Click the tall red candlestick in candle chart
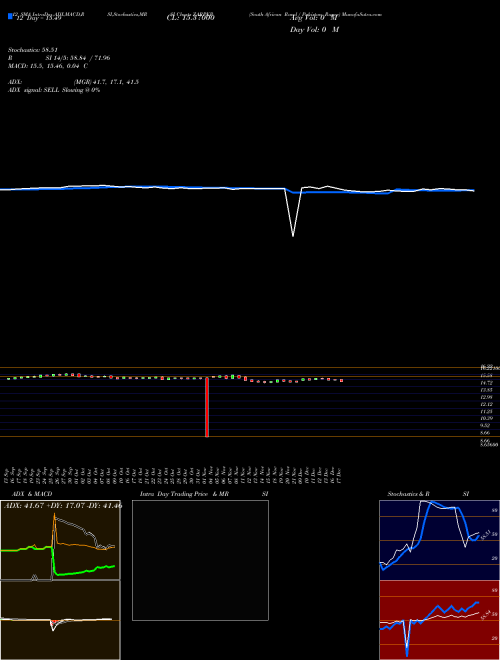Viewport: 500px width, 660px height. coord(207,407)
